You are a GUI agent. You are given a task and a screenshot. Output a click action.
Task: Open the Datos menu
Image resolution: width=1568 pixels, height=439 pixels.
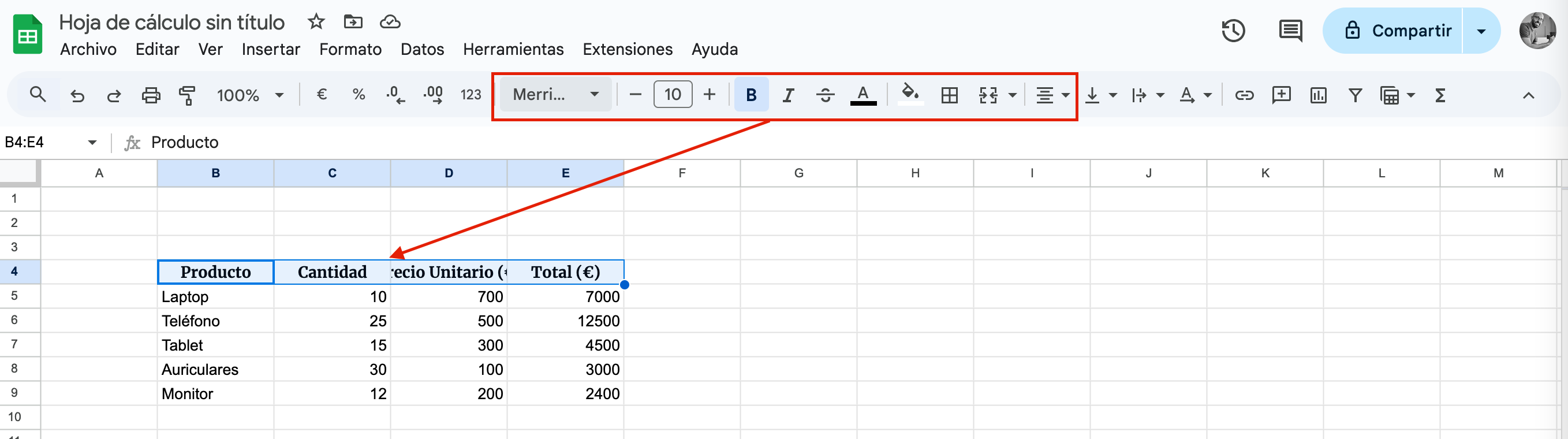tap(422, 49)
